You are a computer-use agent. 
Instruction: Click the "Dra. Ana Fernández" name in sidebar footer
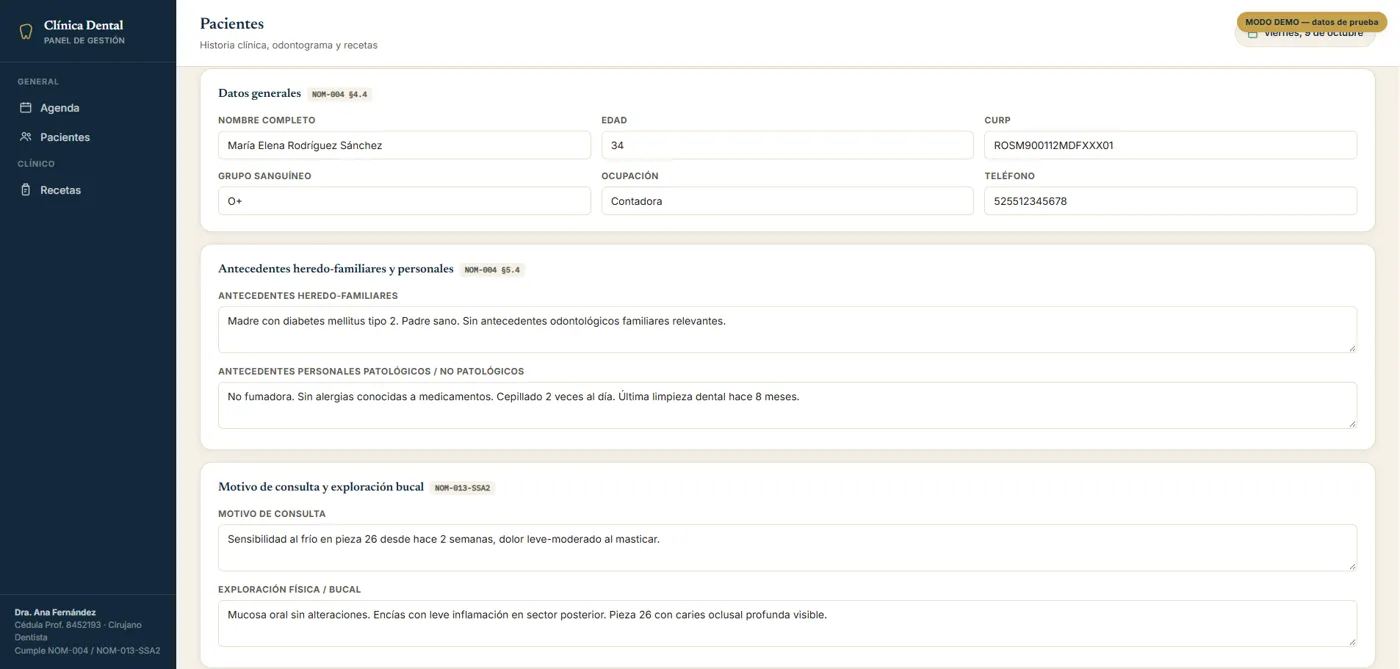click(55, 612)
